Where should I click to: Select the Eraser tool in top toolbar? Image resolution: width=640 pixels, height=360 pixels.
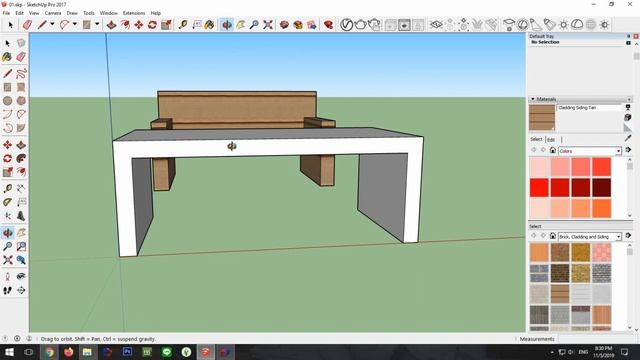tap(27, 25)
